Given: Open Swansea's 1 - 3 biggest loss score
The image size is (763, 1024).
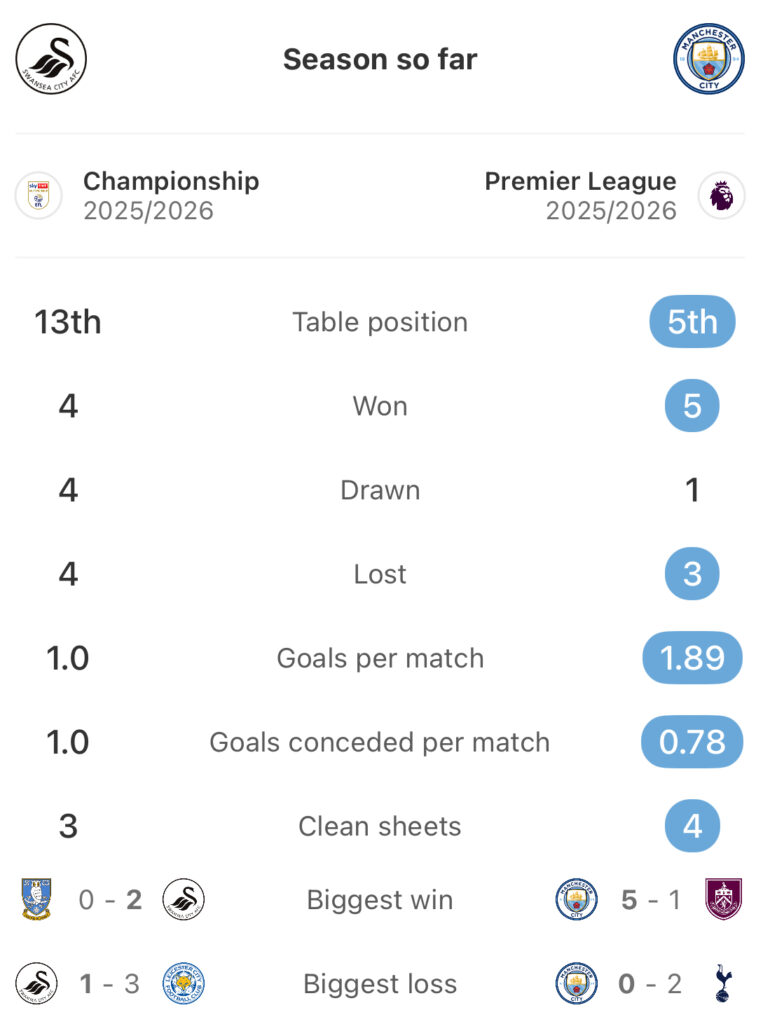Looking at the screenshot, I should click(110, 984).
